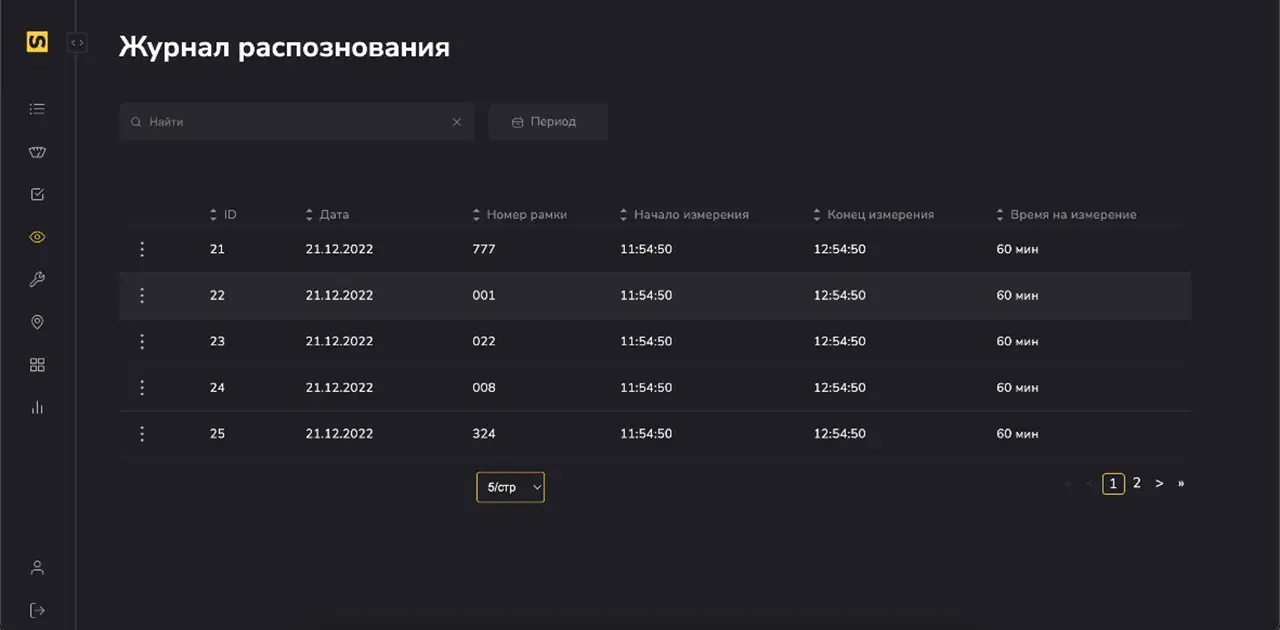Sort the table by the ID column
Screen dimensions: 1280x630
[x=213, y=214]
